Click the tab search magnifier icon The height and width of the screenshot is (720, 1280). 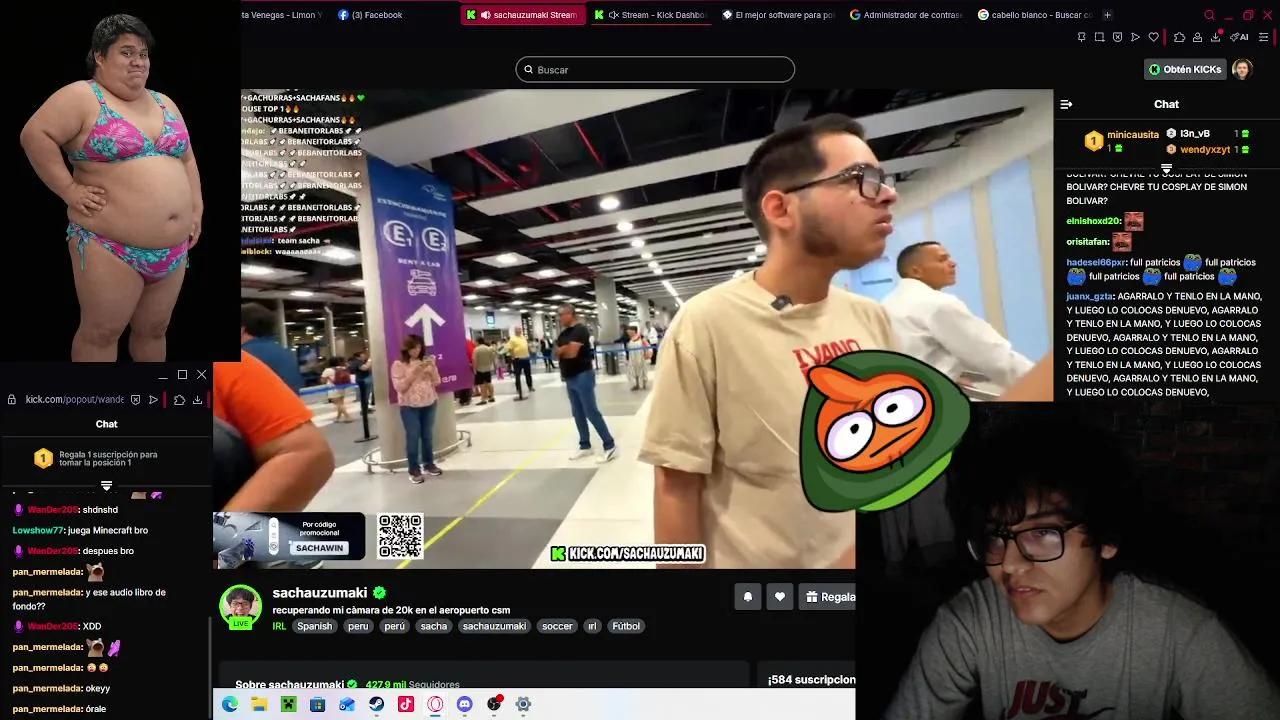(x=1209, y=15)
